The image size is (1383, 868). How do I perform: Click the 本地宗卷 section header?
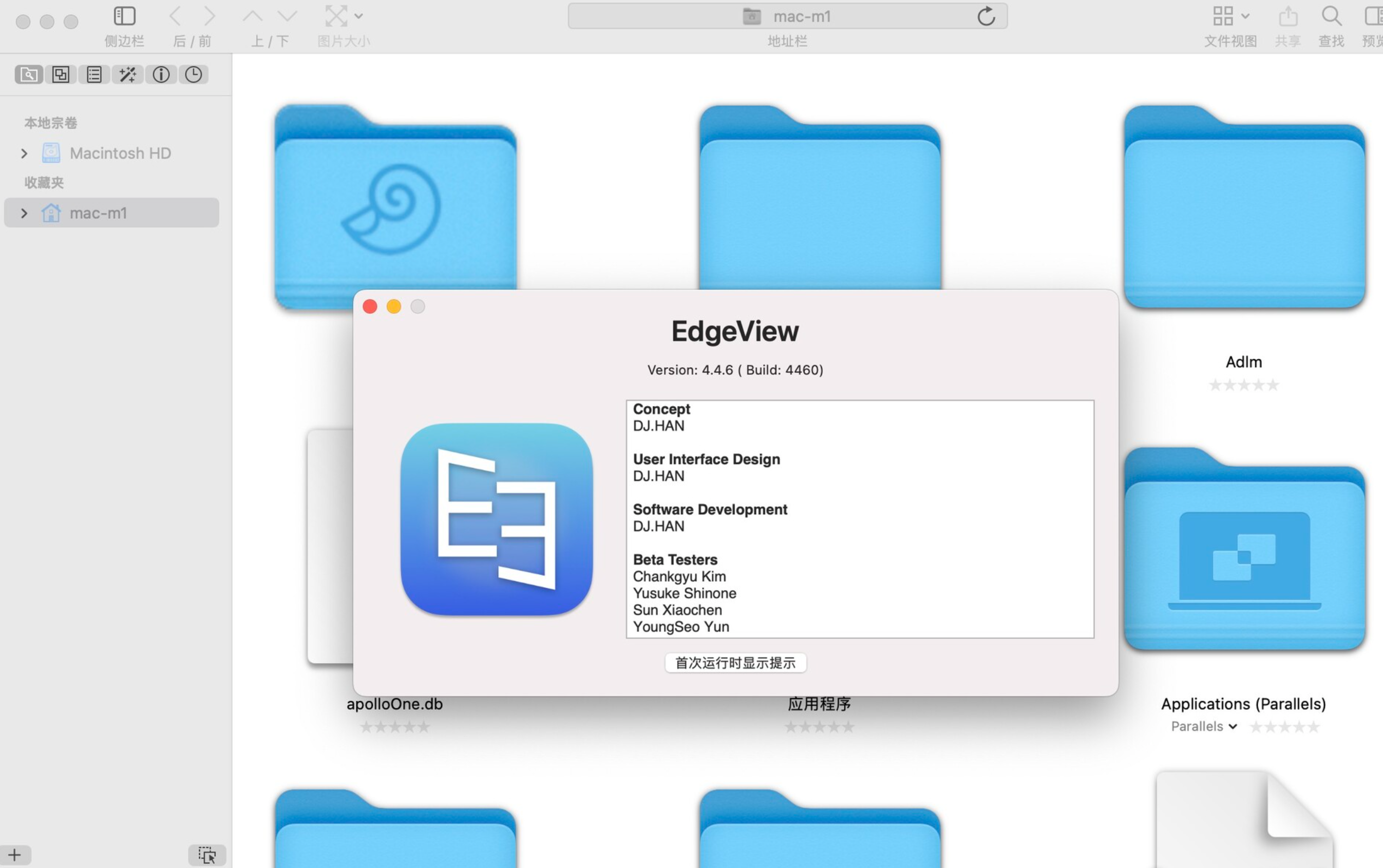tap(50, 123)
